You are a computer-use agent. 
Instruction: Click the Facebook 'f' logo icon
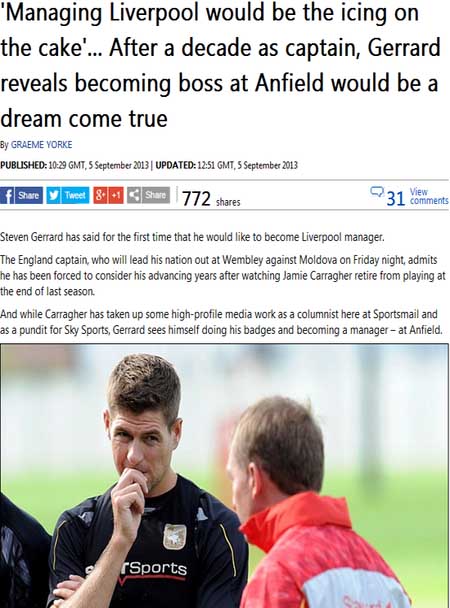(x=7, y=195)
